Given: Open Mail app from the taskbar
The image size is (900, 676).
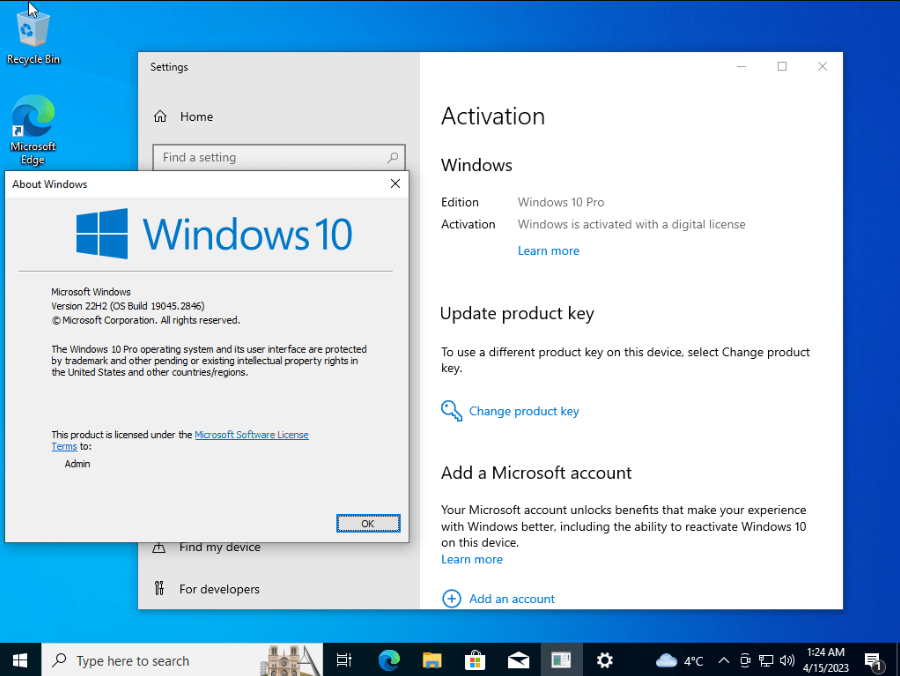Looking at the screenshot, I should click(x=518, y=661).
